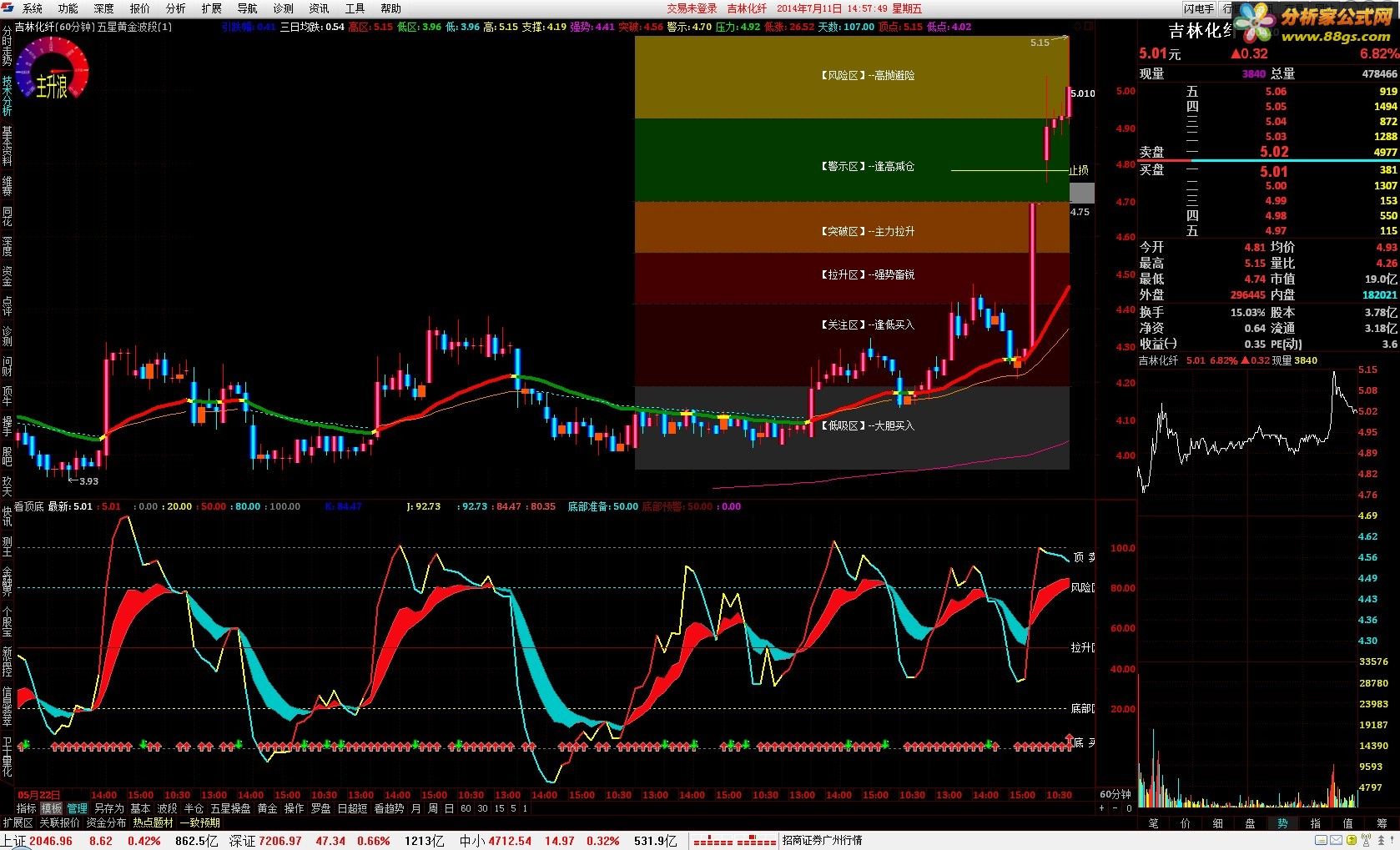Click the 上证 2046.96 index in status bar
Screen dimensions: 1400x850
38,841
